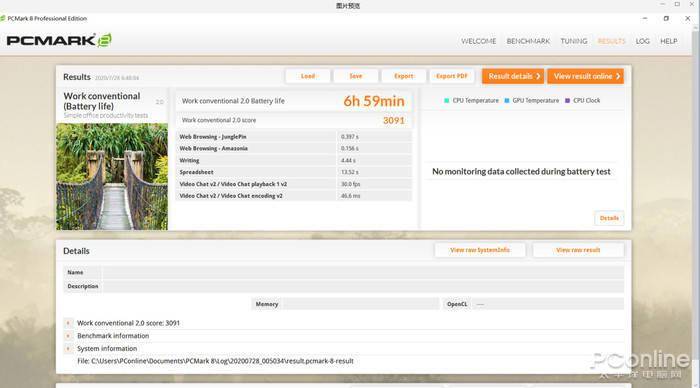Toggle the CPU Temperature legend square
Viewport: 700px width, 388px height.
pyautogui.click(x=446, y=100)
